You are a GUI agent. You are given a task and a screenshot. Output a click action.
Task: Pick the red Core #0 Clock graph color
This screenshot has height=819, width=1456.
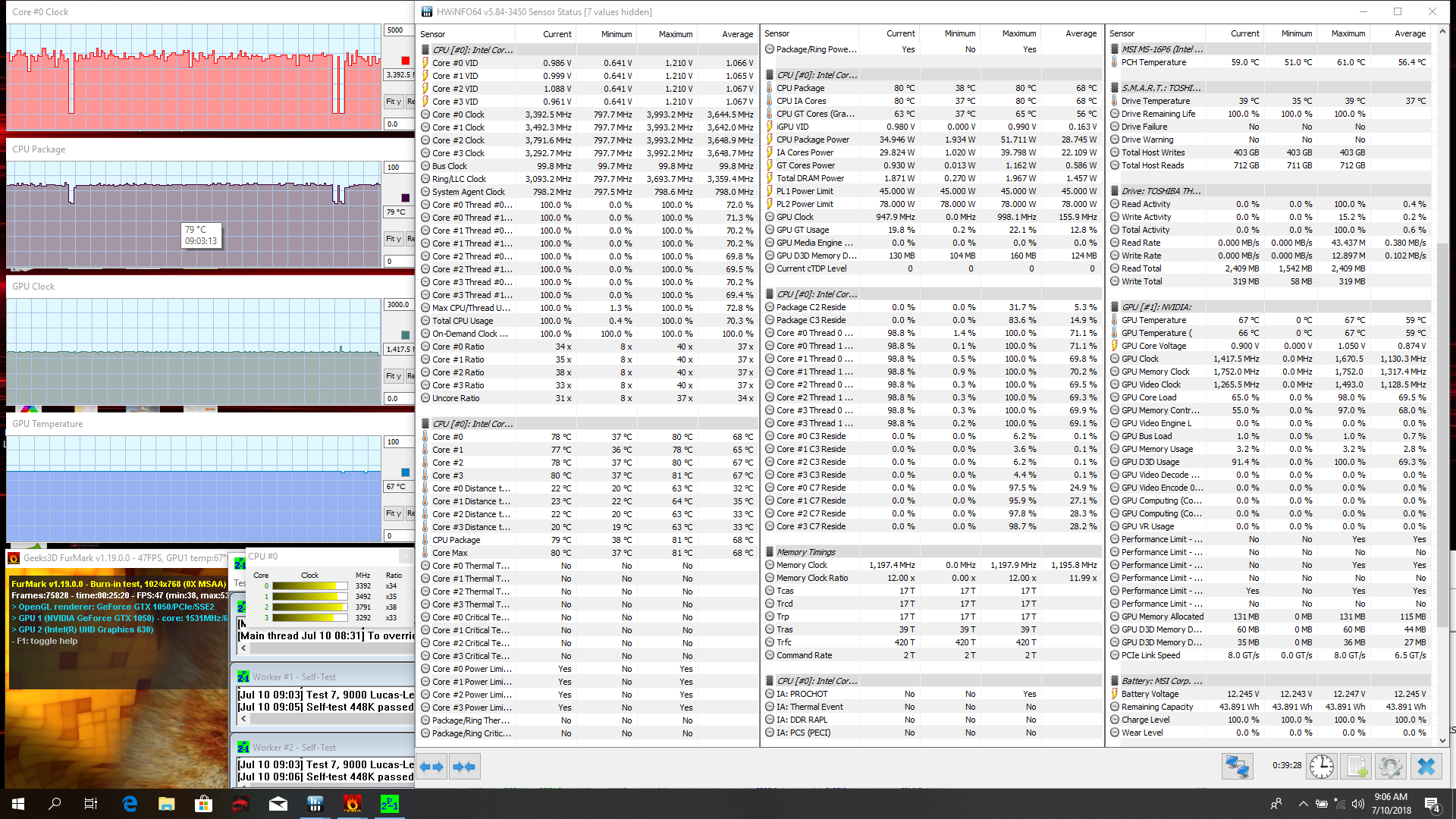click(405, 61)
